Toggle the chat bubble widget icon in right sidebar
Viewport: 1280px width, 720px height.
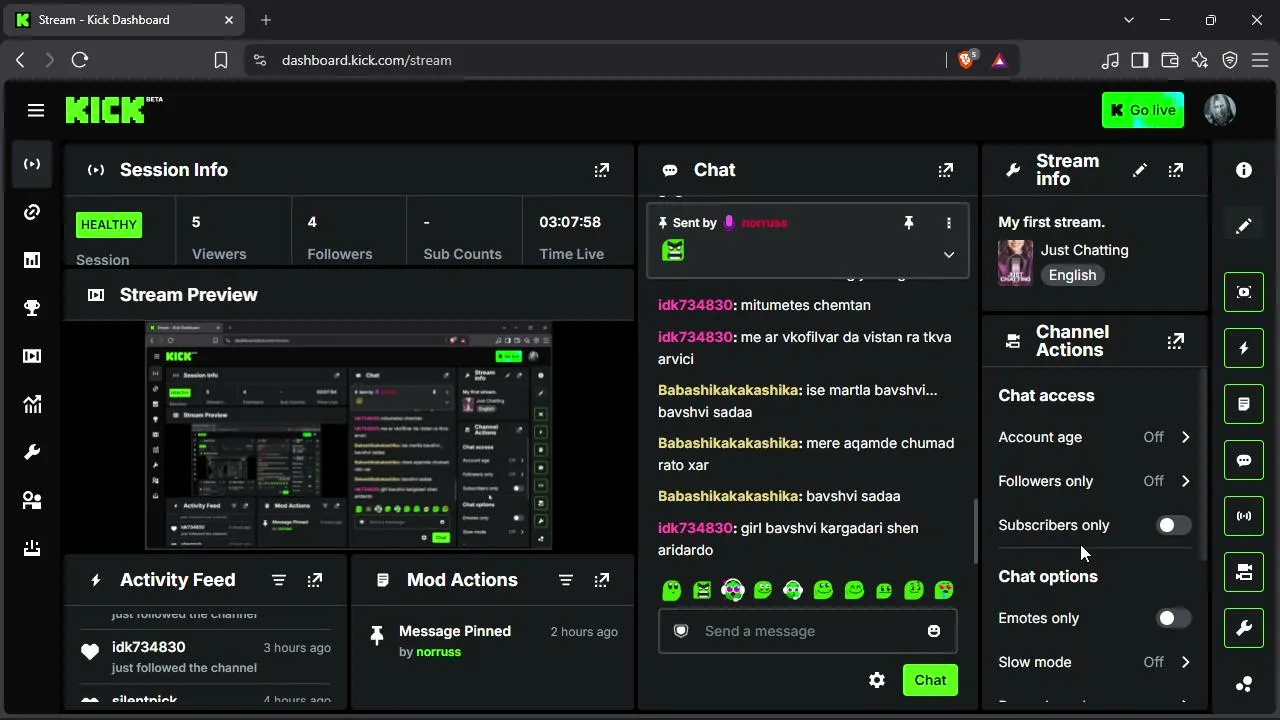click(1244, 460)
